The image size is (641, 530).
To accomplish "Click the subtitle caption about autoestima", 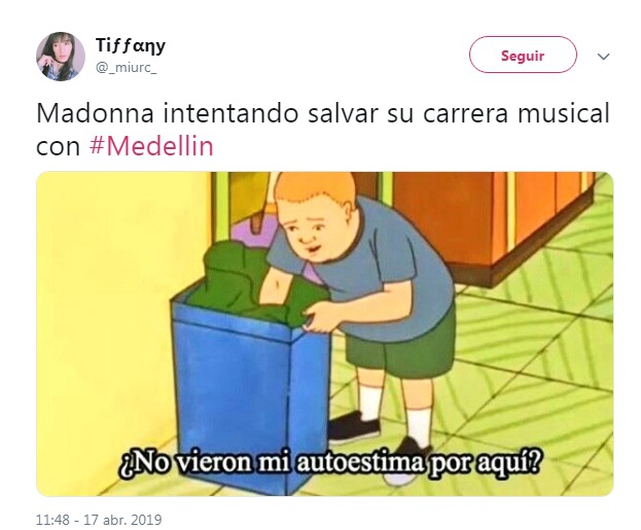I will point(330,463).
